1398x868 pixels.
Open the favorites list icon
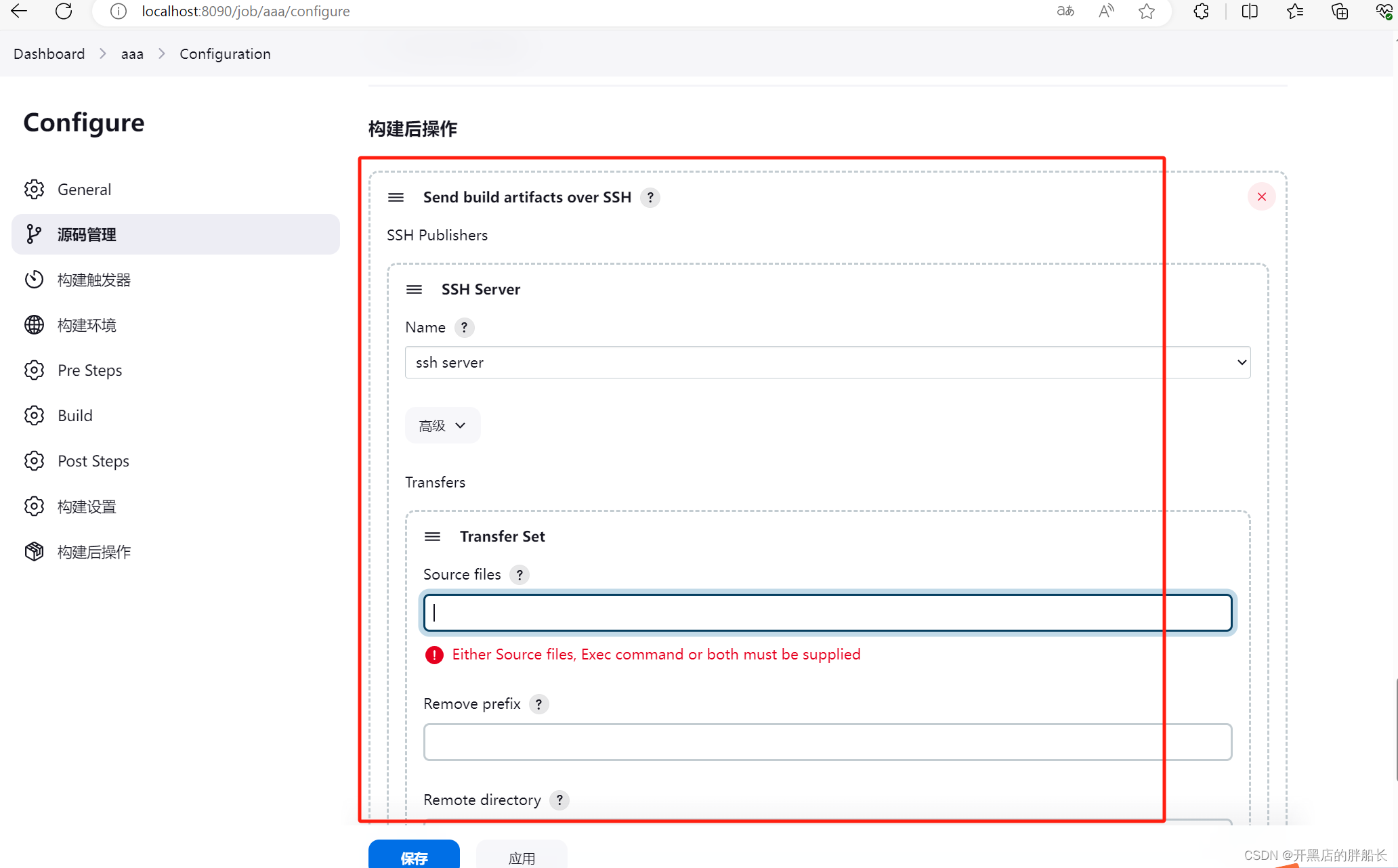[1295, 11]
